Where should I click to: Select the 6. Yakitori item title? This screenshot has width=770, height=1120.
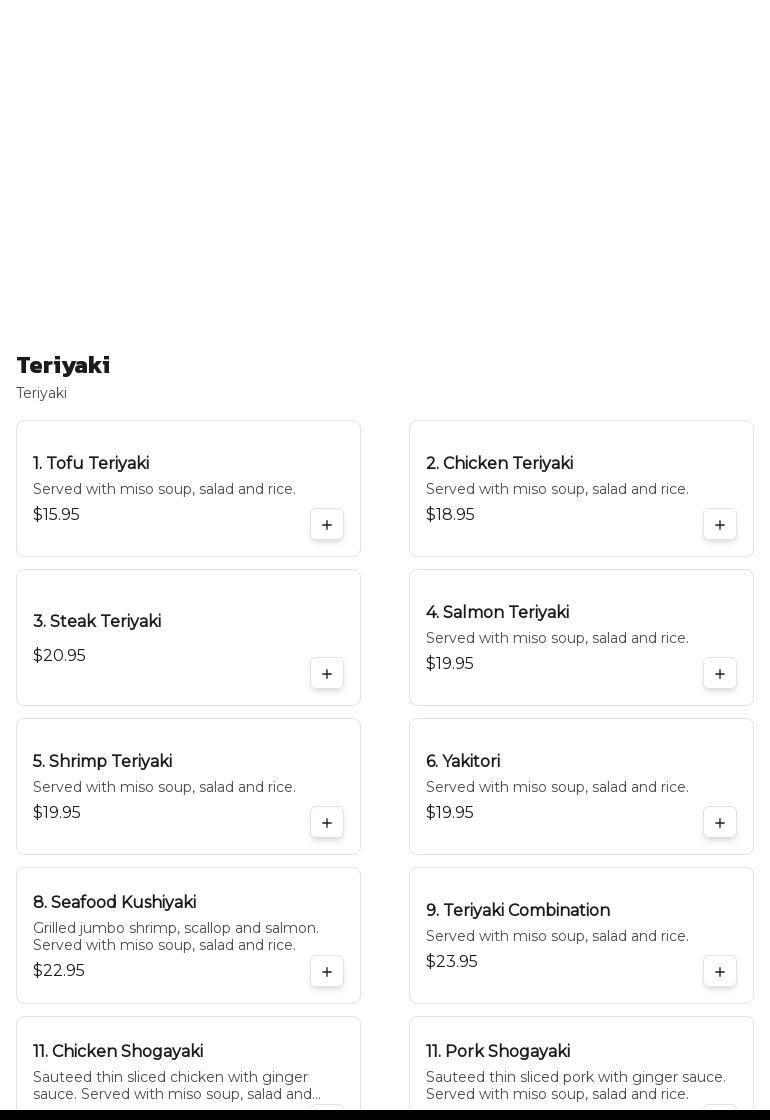pos(463,761)
